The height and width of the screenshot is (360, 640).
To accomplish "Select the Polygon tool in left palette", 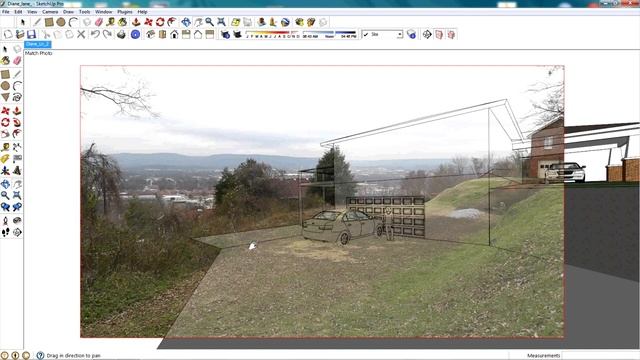I will pos(5,97).
